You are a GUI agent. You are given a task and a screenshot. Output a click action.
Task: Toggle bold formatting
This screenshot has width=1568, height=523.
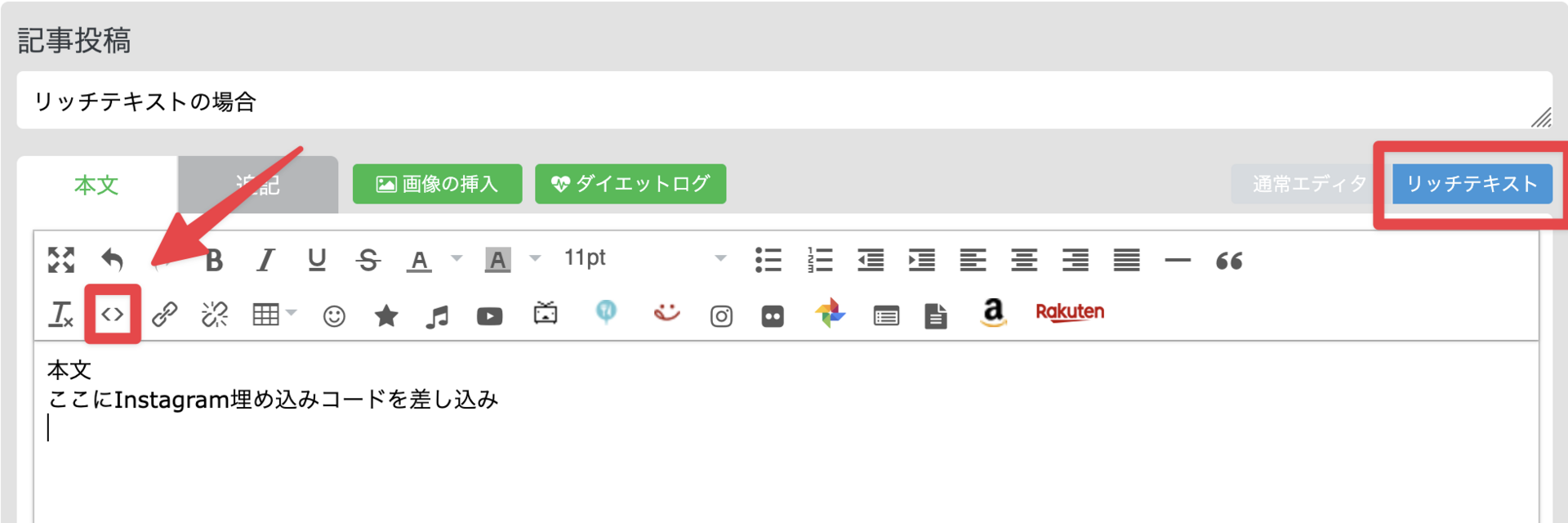[x=214, y=261]
